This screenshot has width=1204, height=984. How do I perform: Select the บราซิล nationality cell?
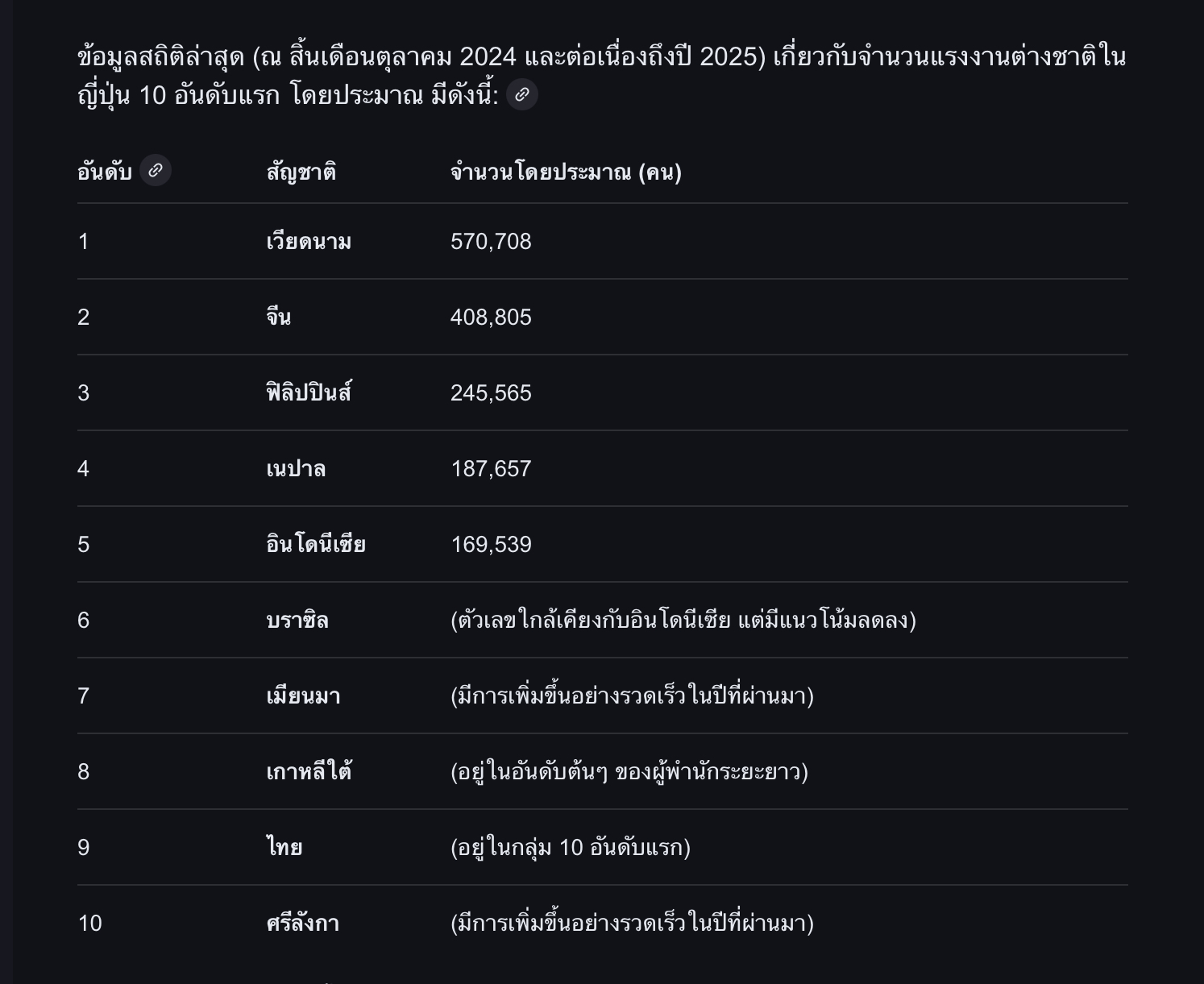pos(297,621)
